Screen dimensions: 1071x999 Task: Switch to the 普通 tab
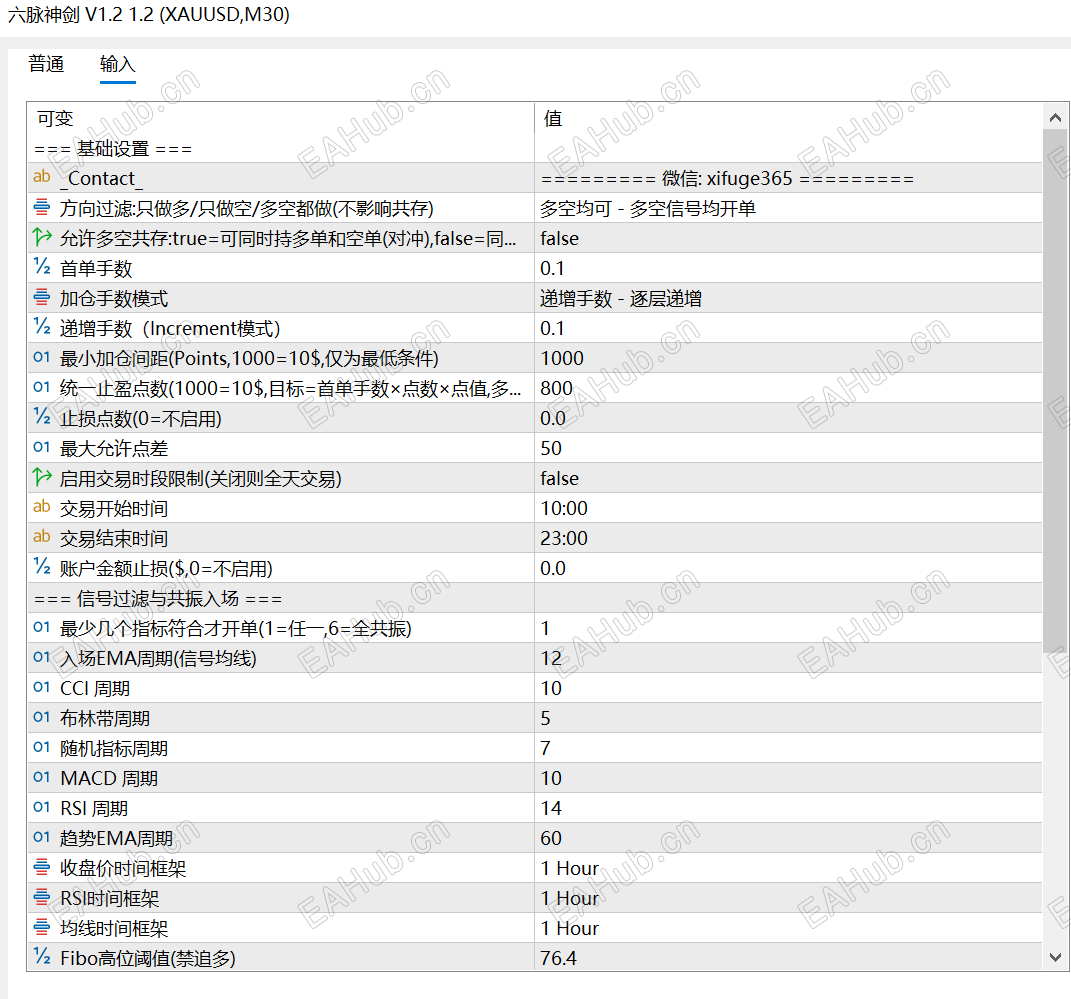coord(46,64)
